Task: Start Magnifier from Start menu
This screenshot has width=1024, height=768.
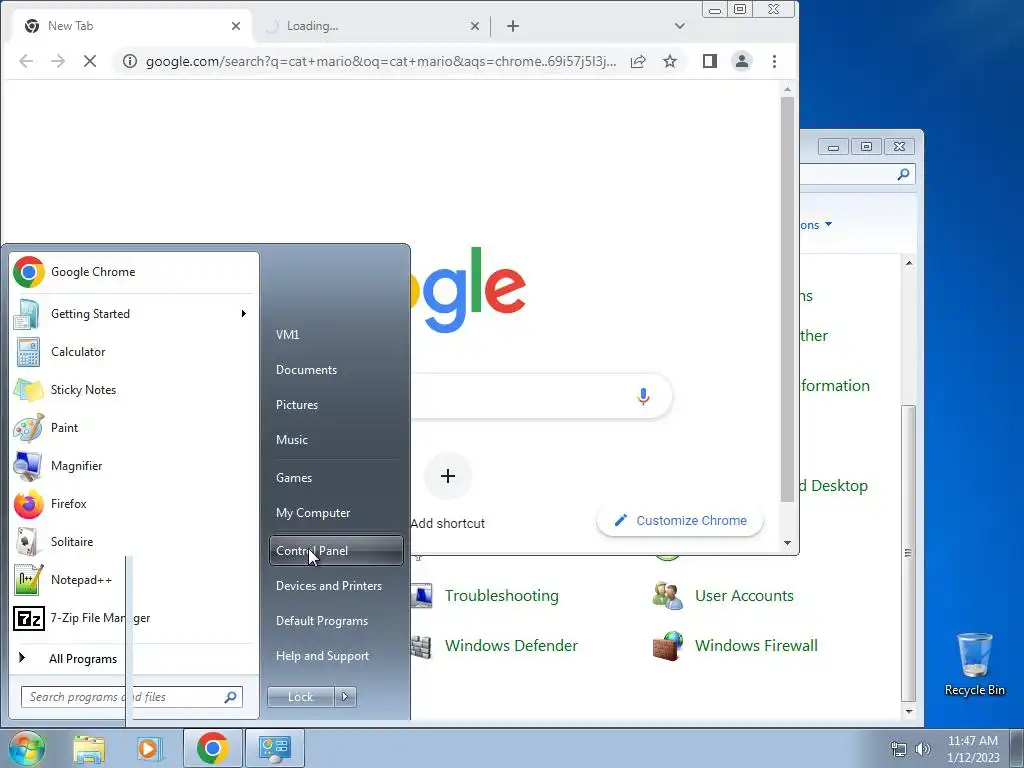Action: 134,466
